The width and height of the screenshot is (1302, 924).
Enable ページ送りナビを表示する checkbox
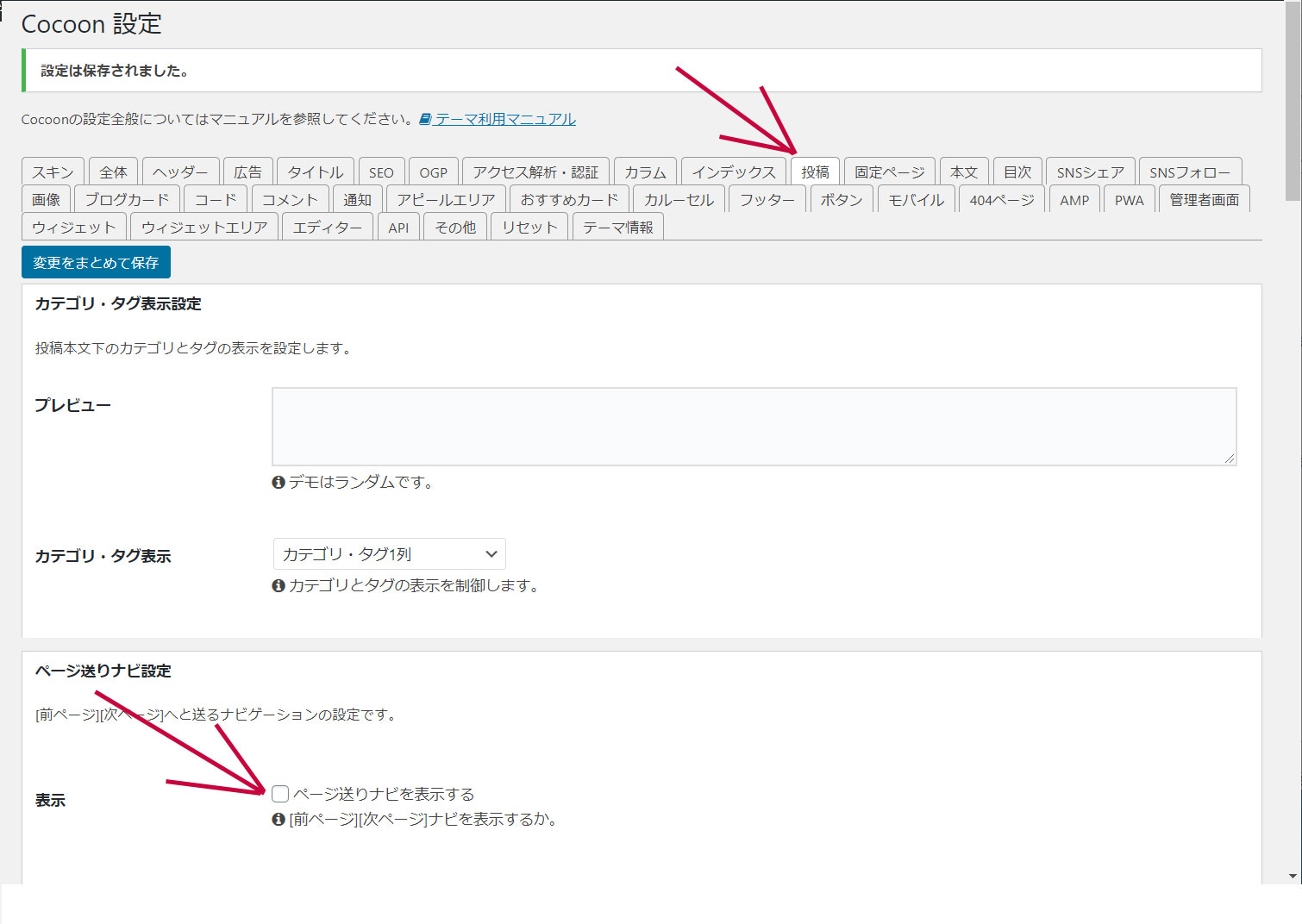coord(280,794)
